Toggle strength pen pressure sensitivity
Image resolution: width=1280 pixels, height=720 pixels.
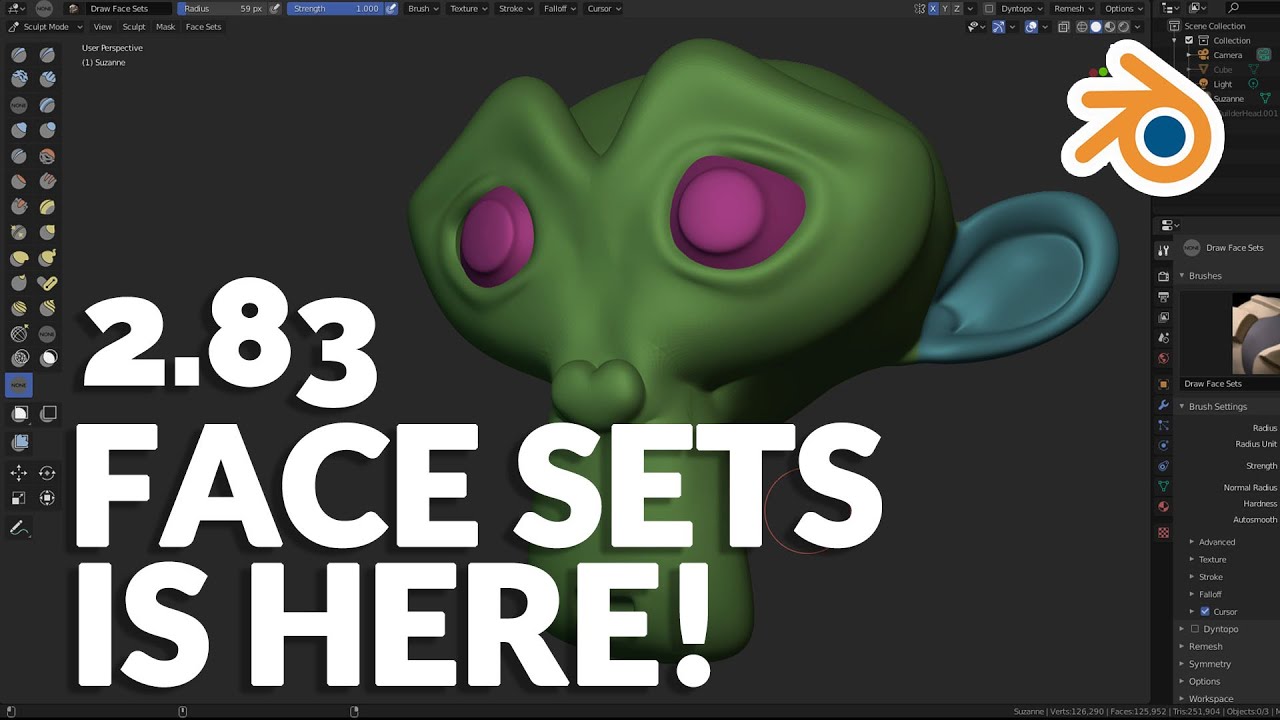[391, 8]
